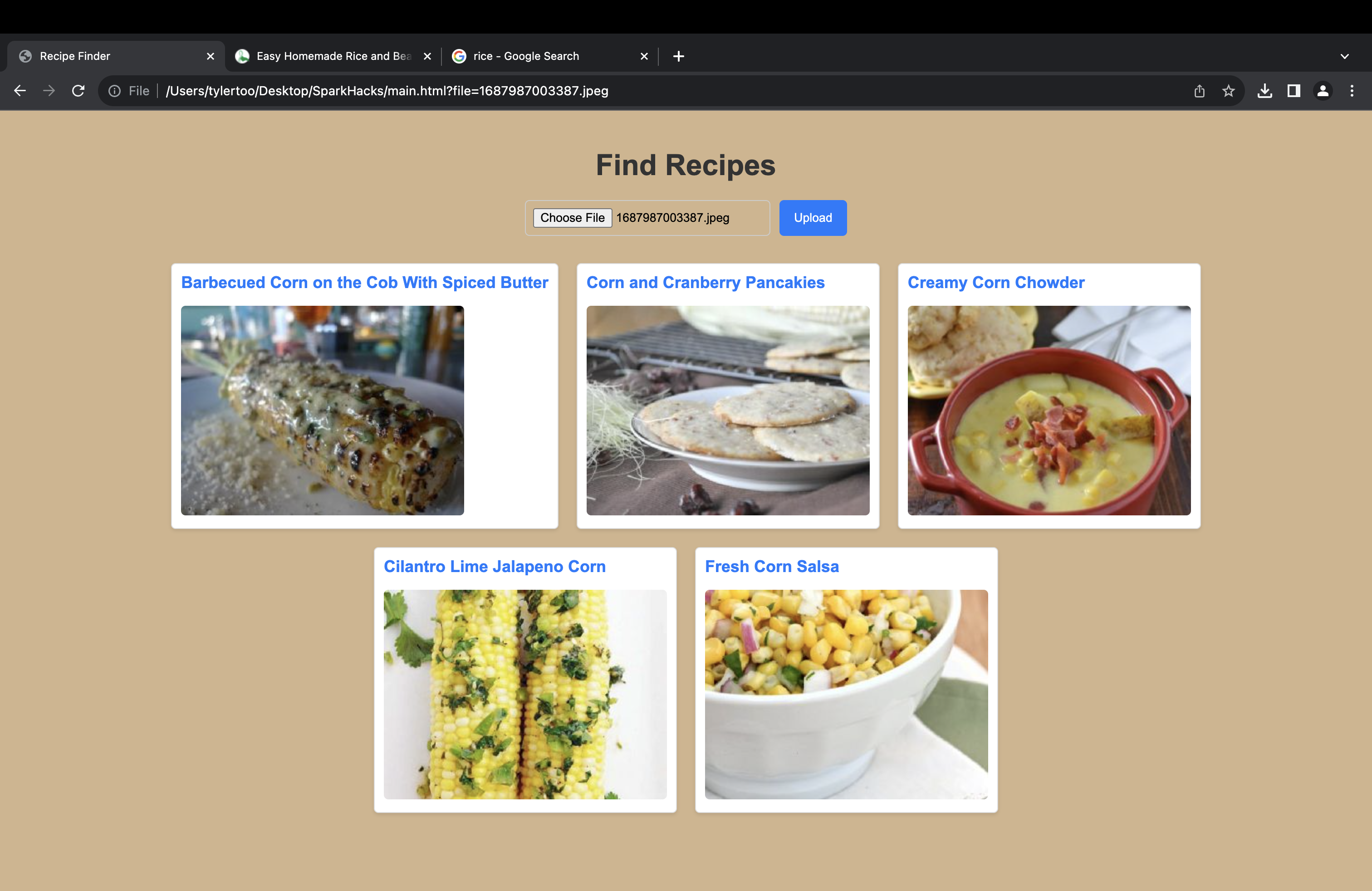Toggle the side panel icon
Image resolution: width=1372 pixels, height=891 pixels.
[x=1294, y=90]
